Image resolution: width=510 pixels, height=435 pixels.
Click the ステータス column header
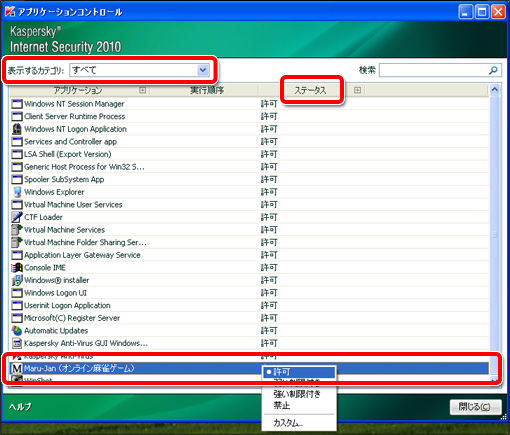click(310, 90)
